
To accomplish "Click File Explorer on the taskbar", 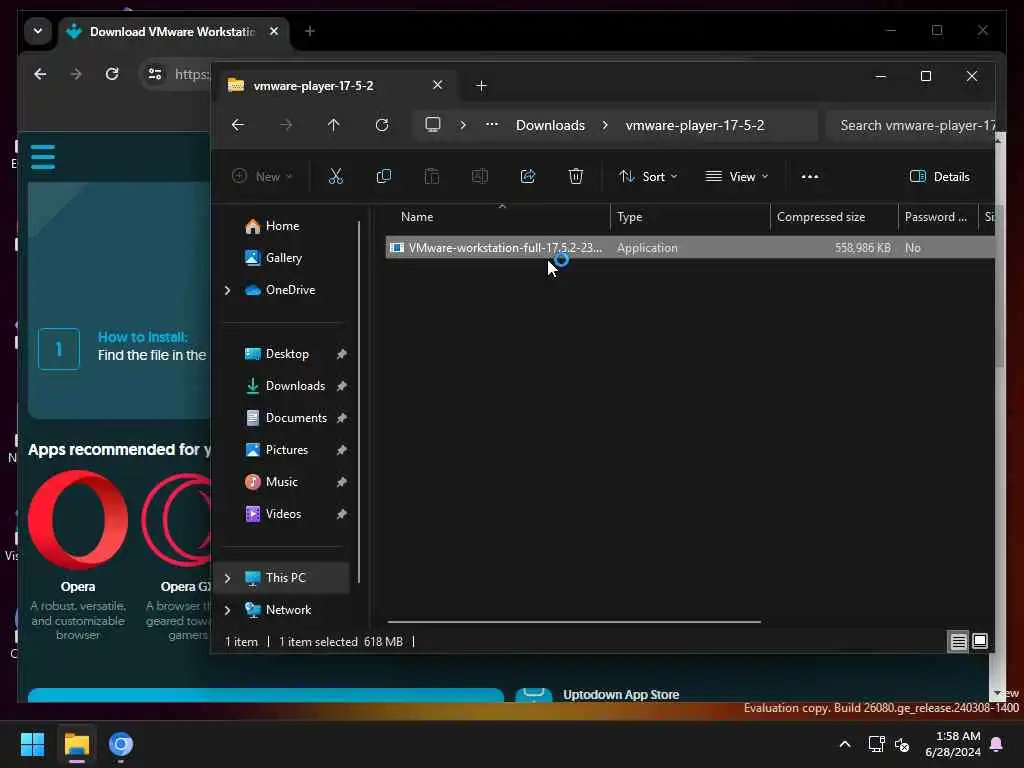I will (76, 744).
